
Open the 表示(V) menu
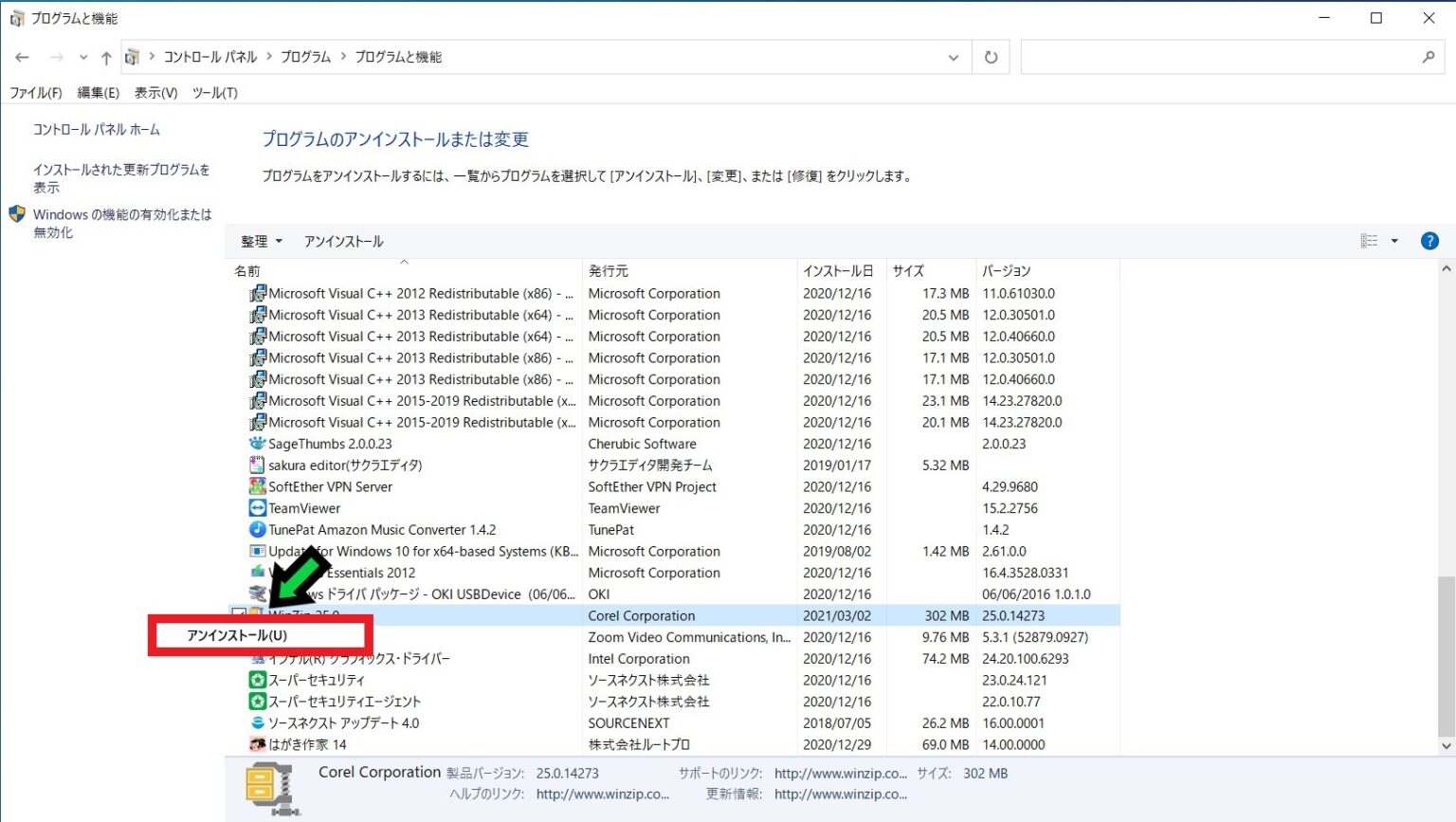click(157, 93)
